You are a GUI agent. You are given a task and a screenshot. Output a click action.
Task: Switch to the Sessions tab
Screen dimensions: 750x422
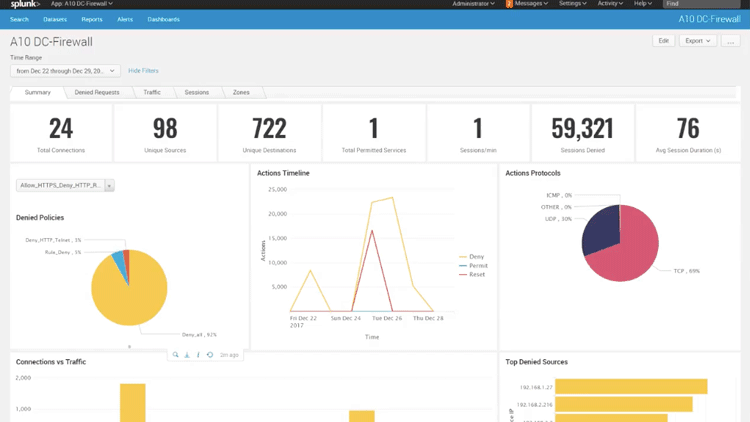click(x=197, y=92)
